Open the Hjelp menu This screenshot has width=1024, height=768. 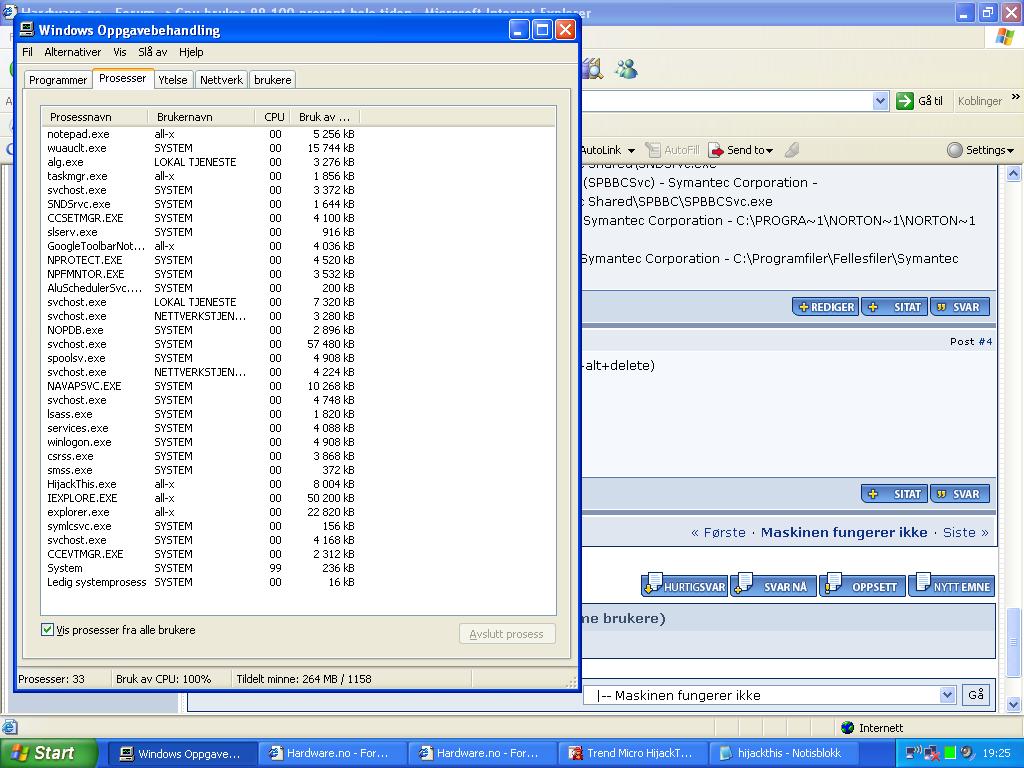[x=191, y=52]
